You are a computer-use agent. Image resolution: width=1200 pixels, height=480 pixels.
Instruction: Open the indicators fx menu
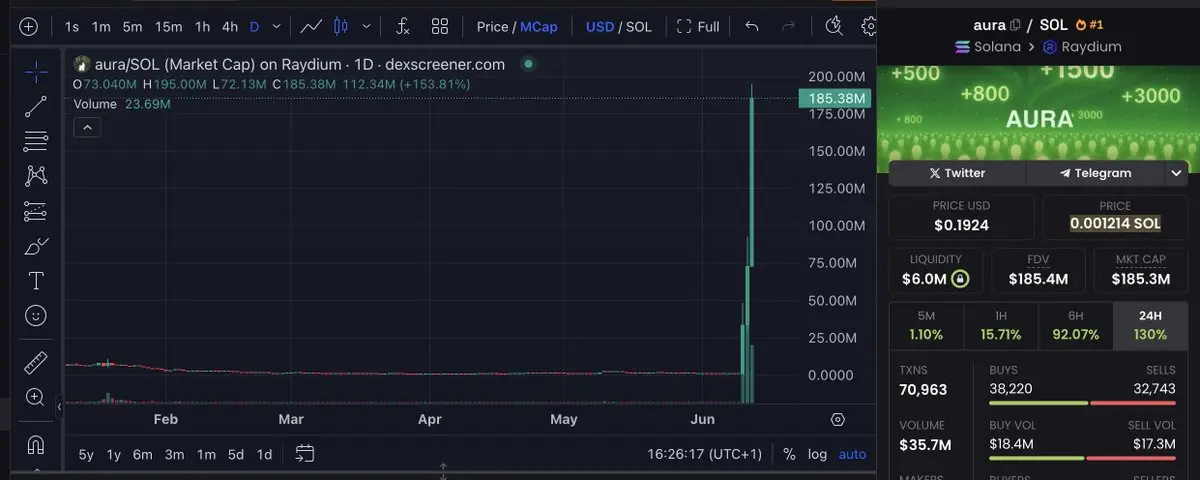click(x=402, y=27)
